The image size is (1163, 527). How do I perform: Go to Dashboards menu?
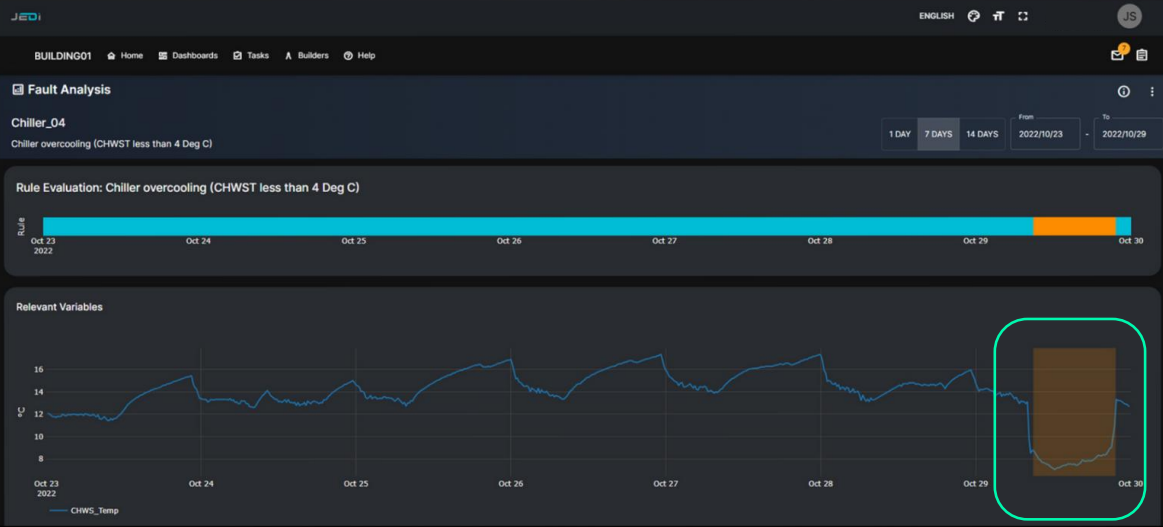(x=188, y=55)
